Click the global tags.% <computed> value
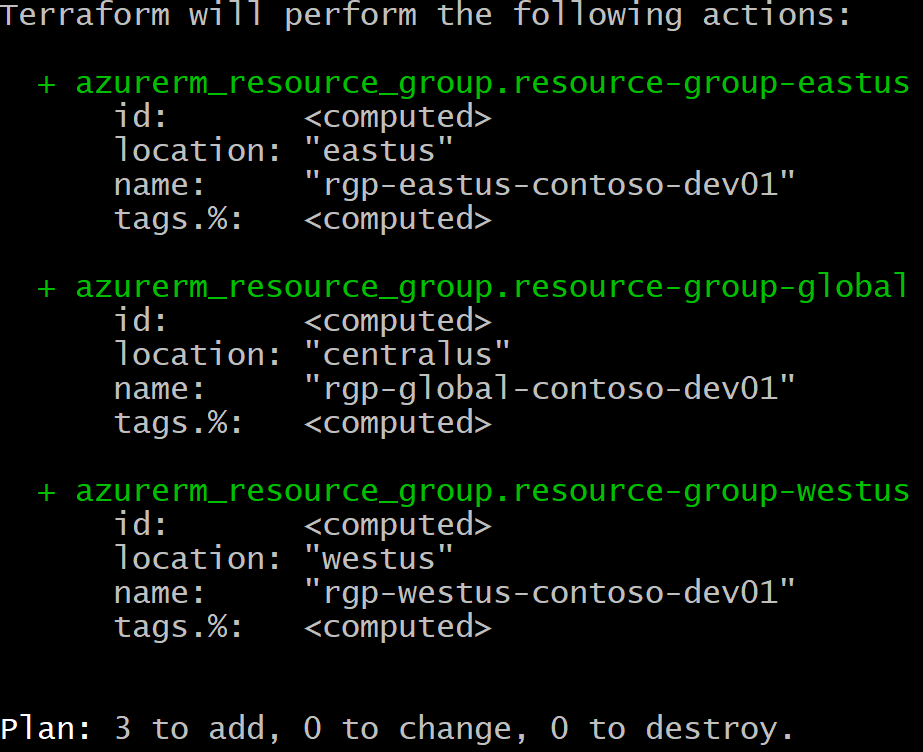923x752 pixels. (x=397, y=422)
